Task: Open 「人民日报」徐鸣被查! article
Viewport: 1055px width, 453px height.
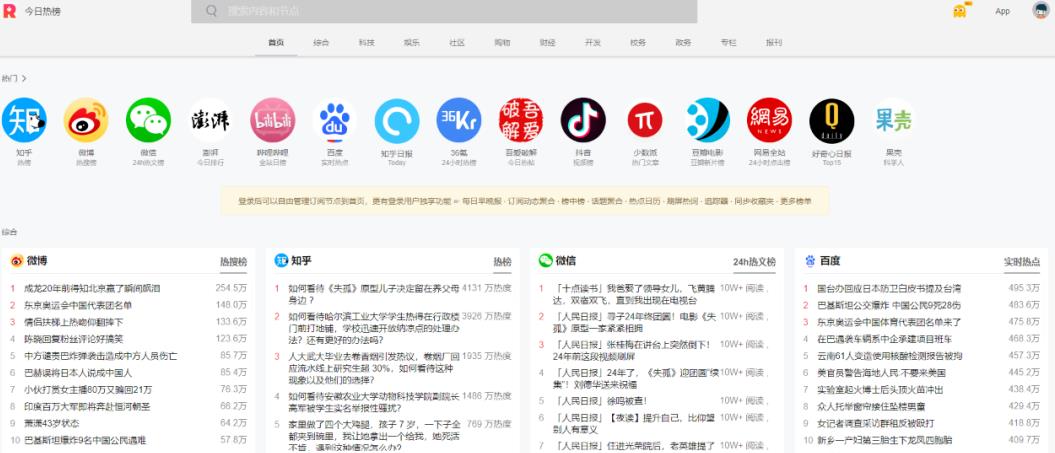Action: pos(600,400)
